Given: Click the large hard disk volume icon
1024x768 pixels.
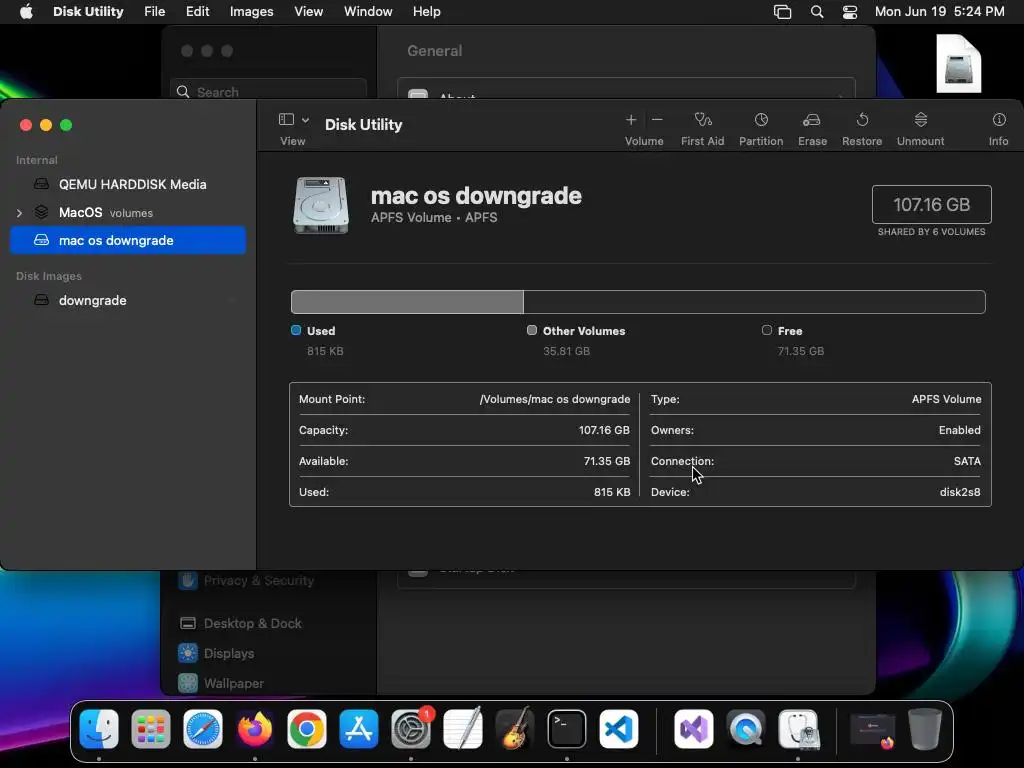Looking at the screenshot, I should [320, 205].
